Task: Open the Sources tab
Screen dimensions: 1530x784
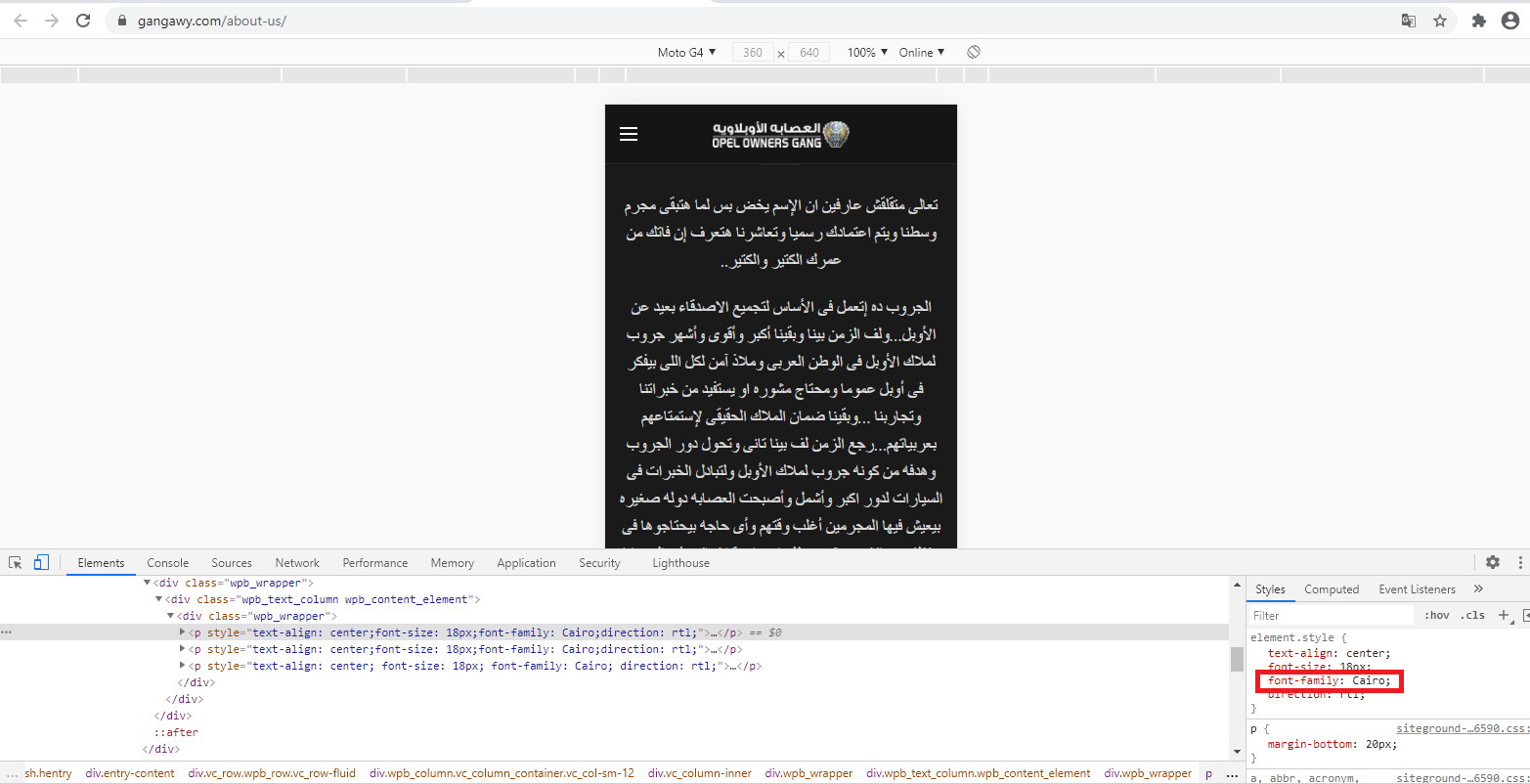Action: click(x=232, y=563)
